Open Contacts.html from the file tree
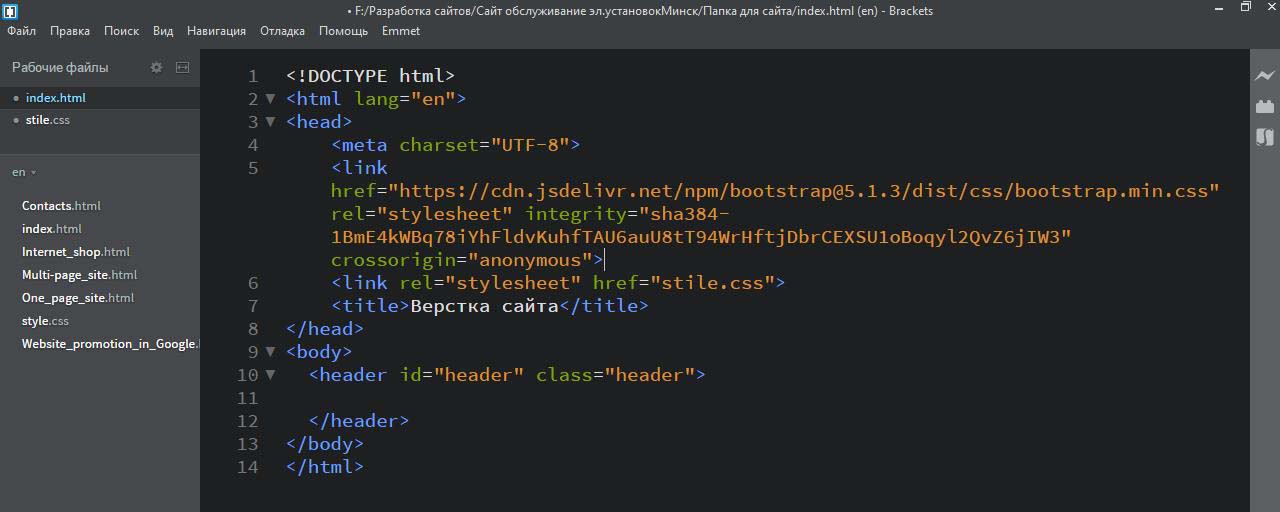 click(61, 206)
